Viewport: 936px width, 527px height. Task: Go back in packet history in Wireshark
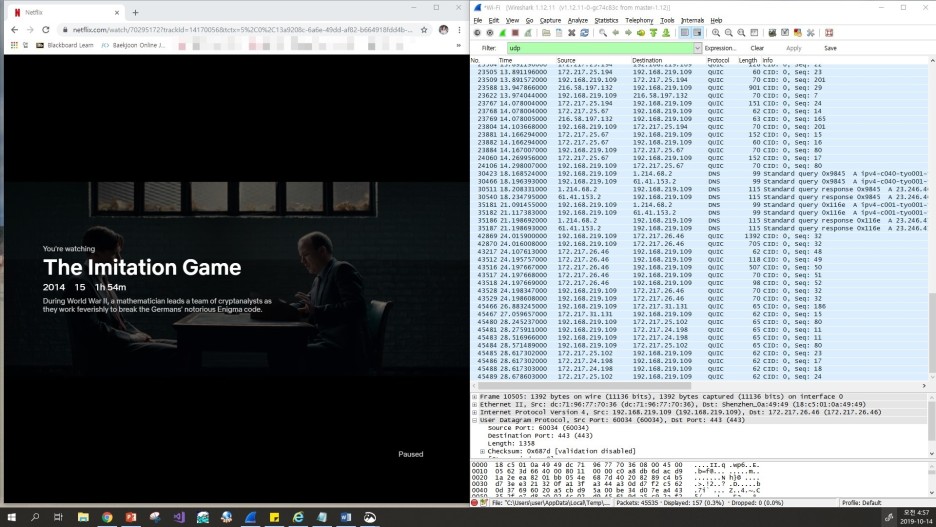click(615, 33)
